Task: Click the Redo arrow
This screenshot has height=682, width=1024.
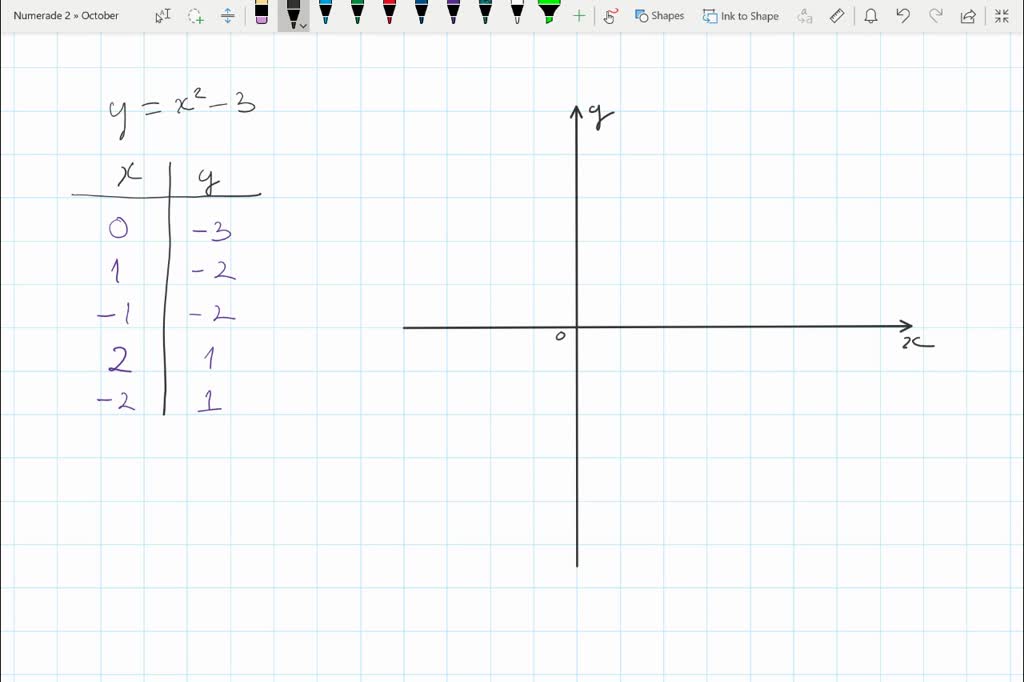Action: click(935, 16)
